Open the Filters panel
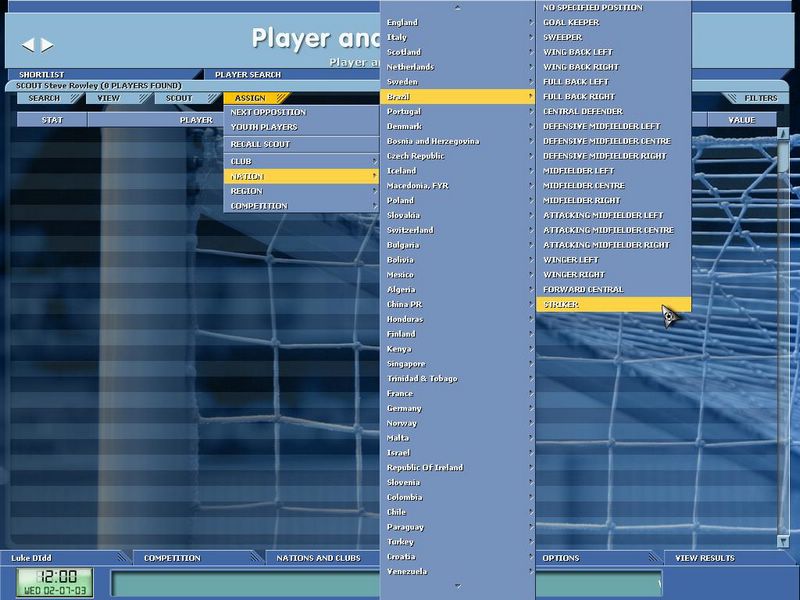Viewport: 800px width, 600px height. click(x=760, y=98)
